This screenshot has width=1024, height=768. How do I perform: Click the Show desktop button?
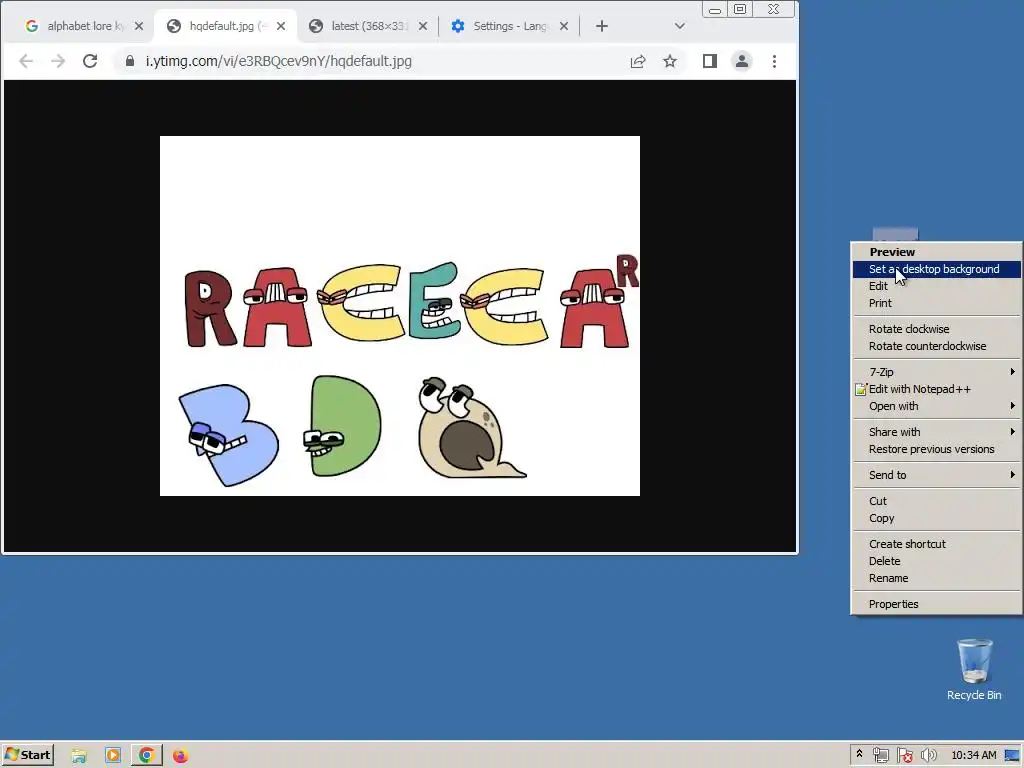(x=1013, y=756)
